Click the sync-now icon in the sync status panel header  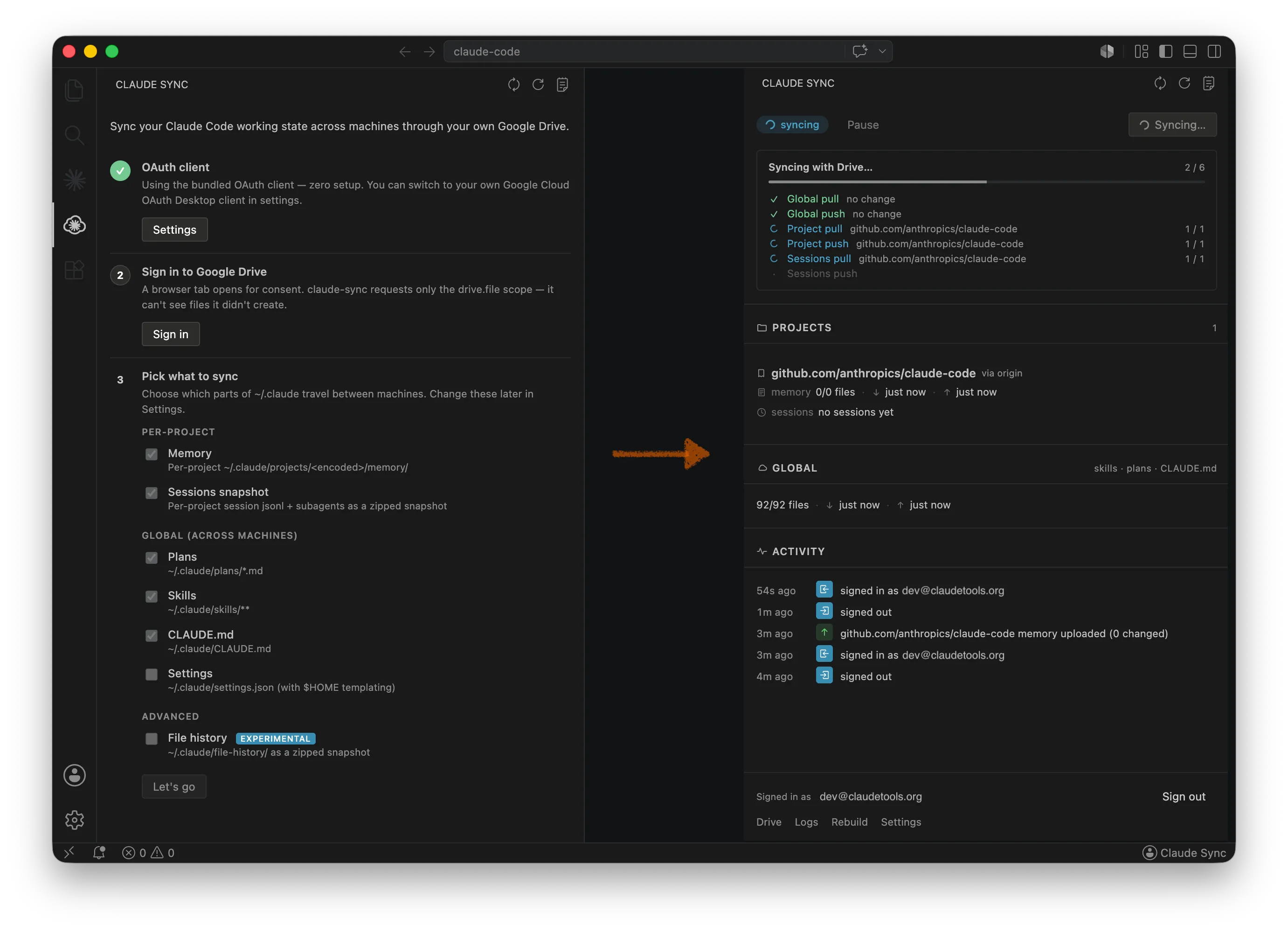1160,83
